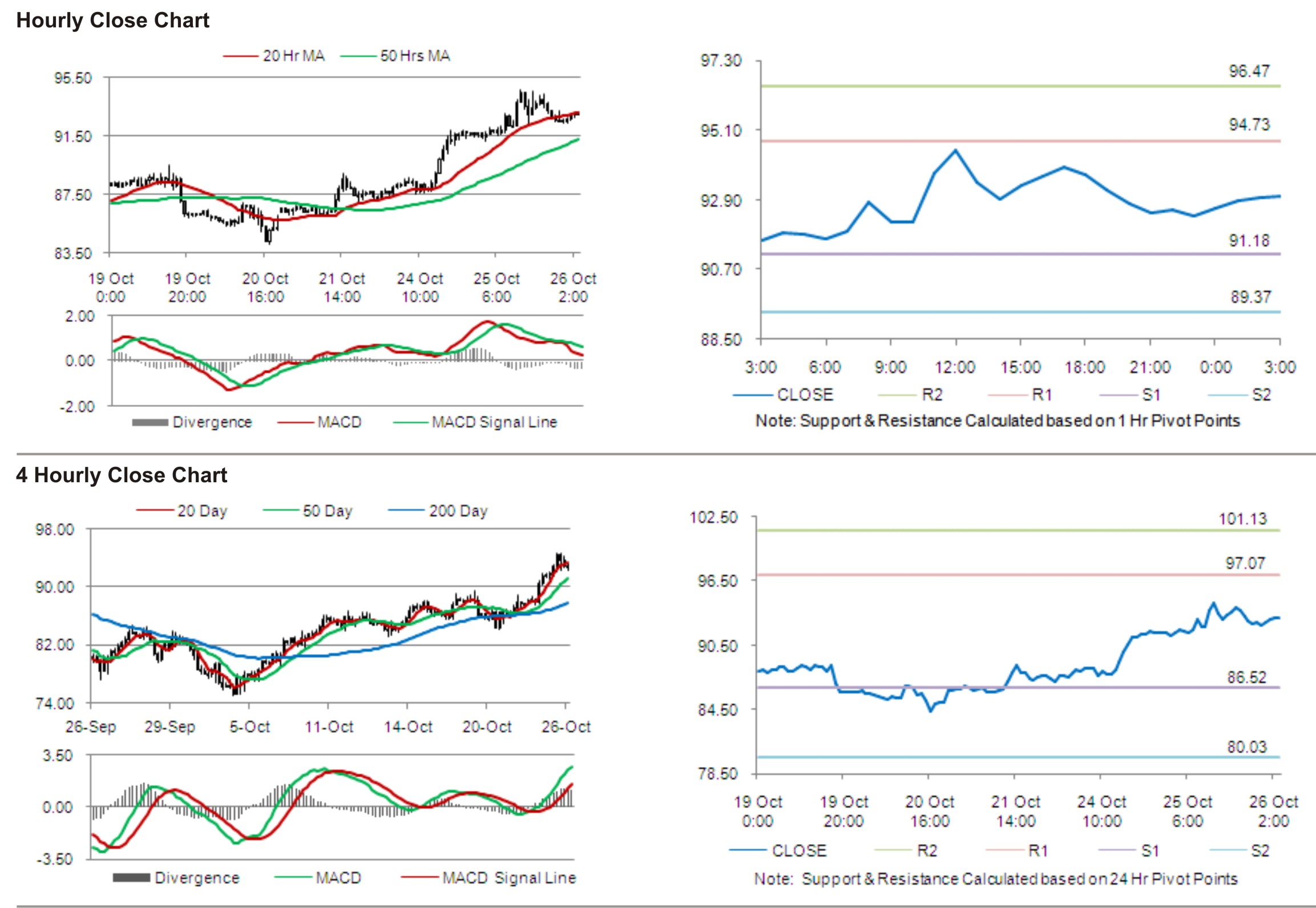
Task: Select the "50 Day" legend label
Action: click(328, 511)
